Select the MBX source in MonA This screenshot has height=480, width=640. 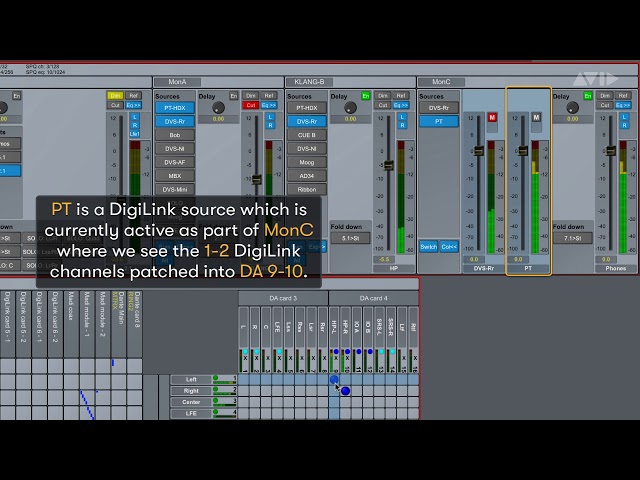click(x=175, y=176)
